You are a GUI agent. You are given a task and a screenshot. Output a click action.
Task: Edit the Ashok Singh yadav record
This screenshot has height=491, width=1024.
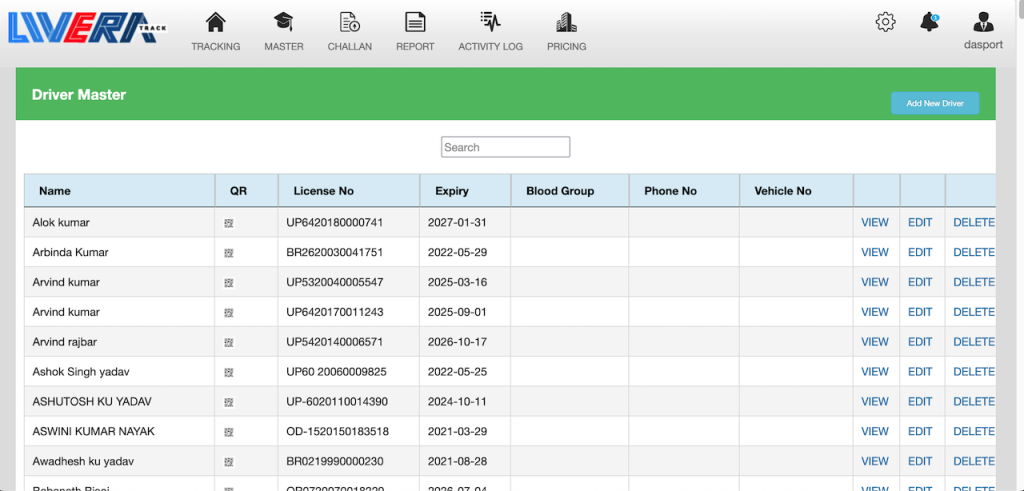[919, 372]
